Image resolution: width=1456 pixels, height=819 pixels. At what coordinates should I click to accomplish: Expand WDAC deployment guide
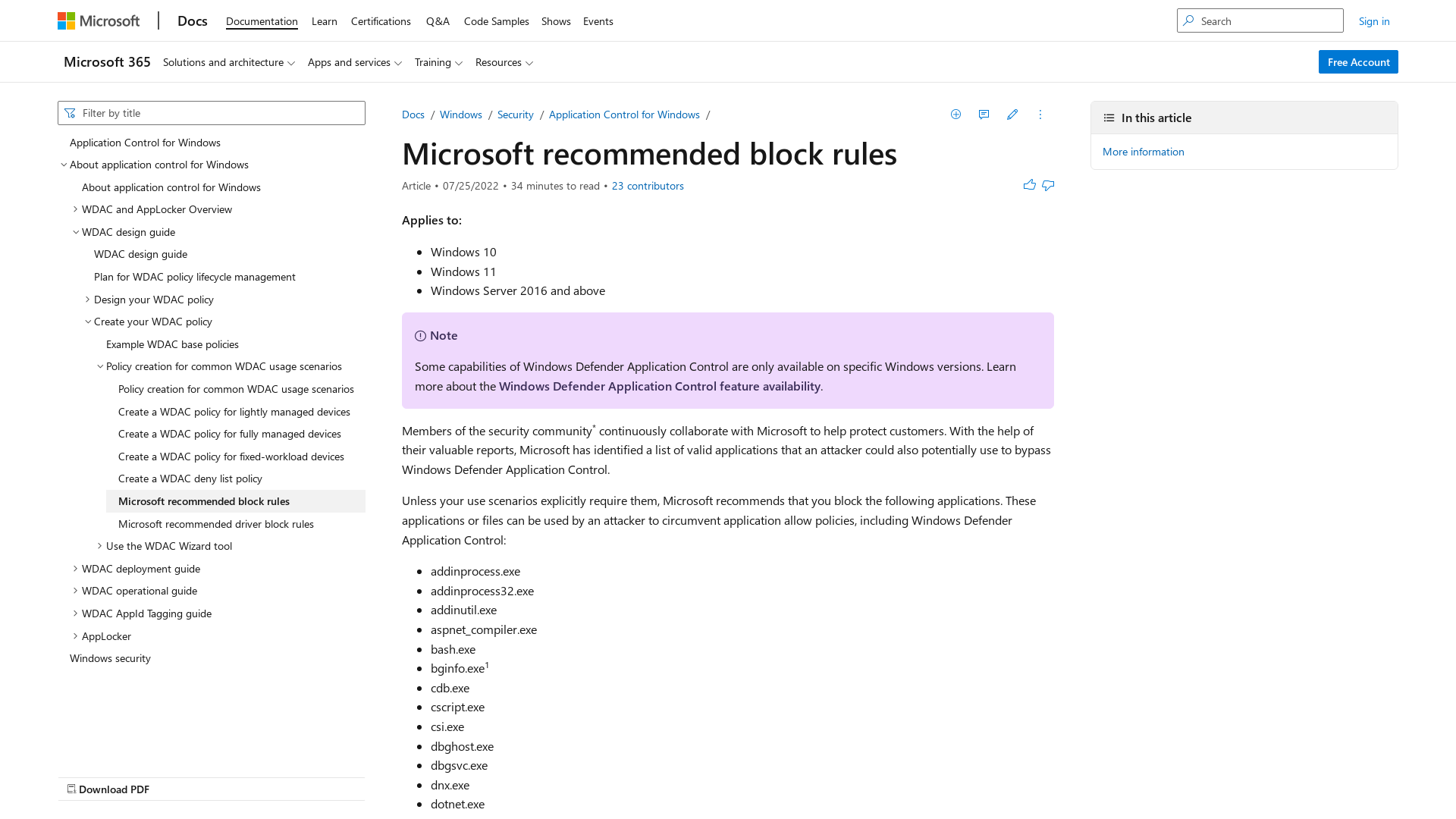click(75, 569)
